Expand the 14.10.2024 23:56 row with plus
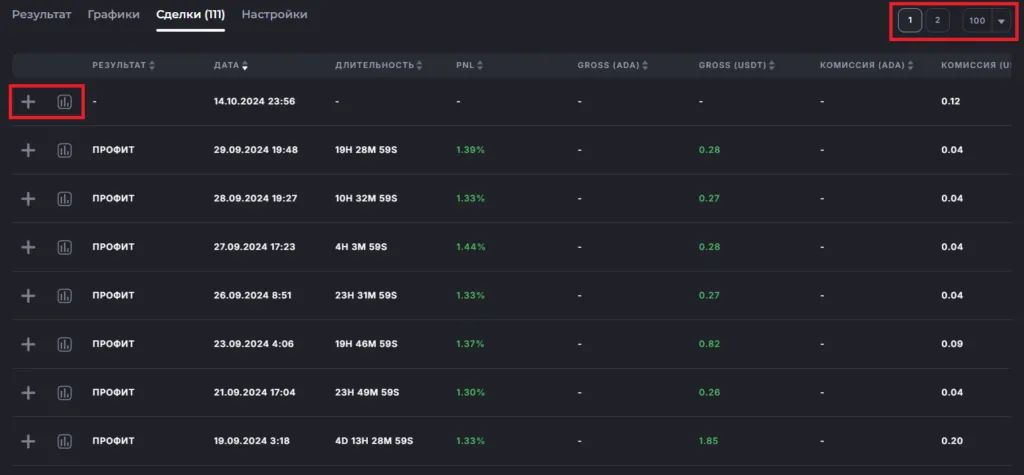This screenshot has width=1024, height=475. 28,102
